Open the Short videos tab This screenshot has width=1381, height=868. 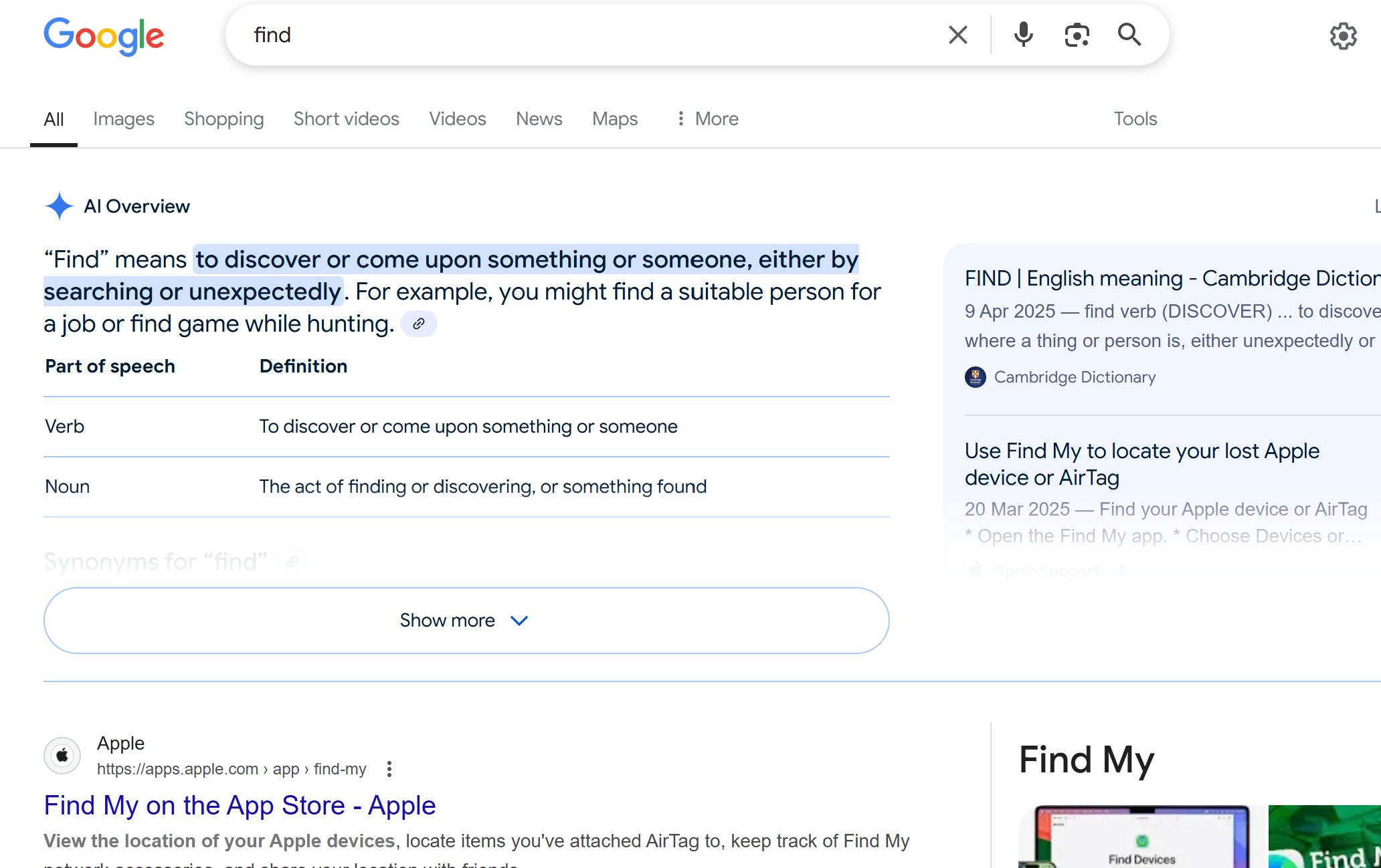tap(347, 119)
